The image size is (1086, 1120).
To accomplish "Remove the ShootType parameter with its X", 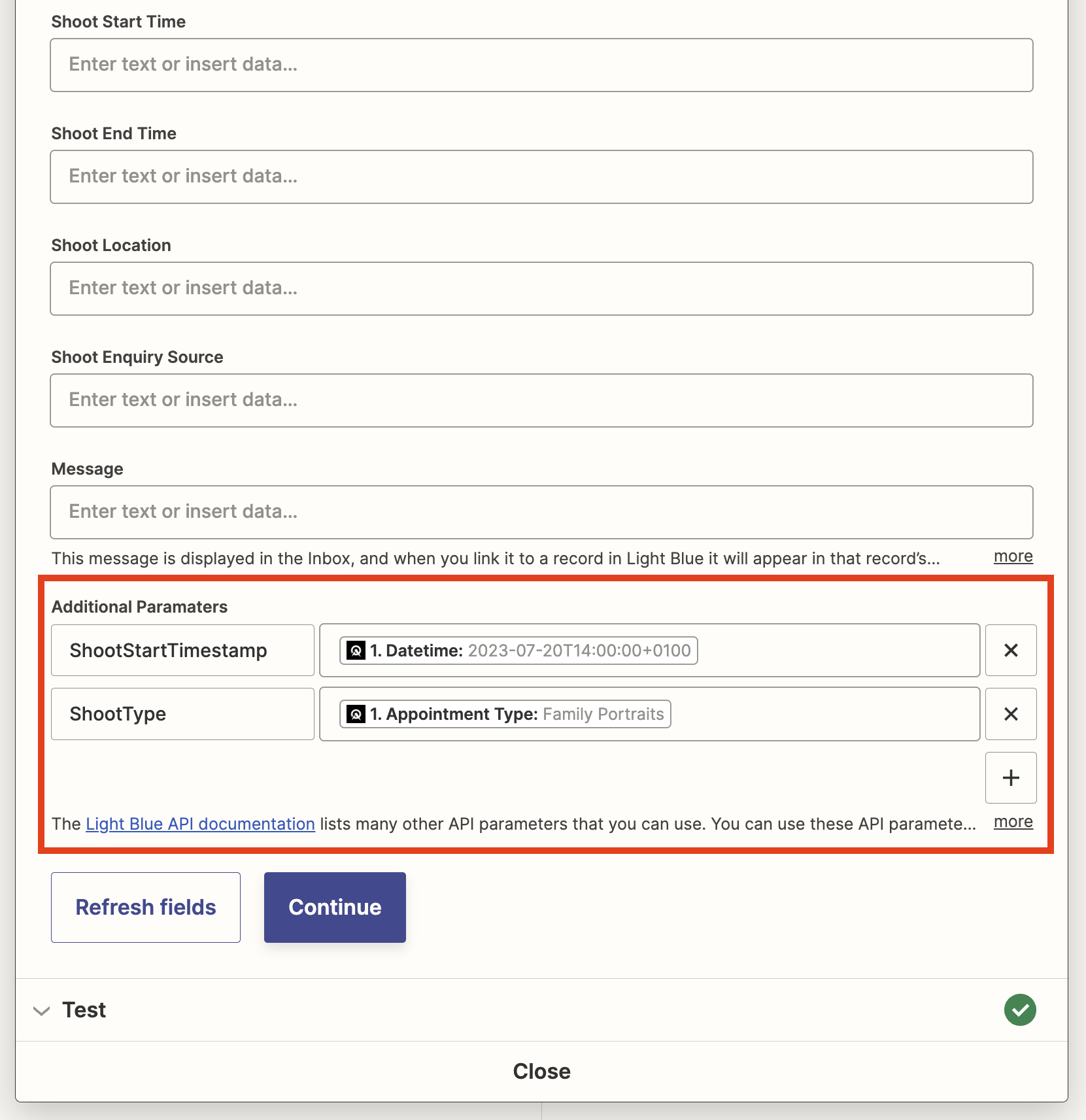I will point(1011,714).
